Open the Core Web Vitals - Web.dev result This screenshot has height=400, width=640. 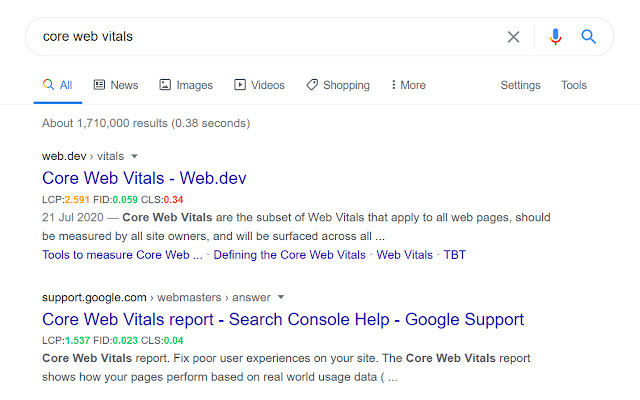coord(144,178)
